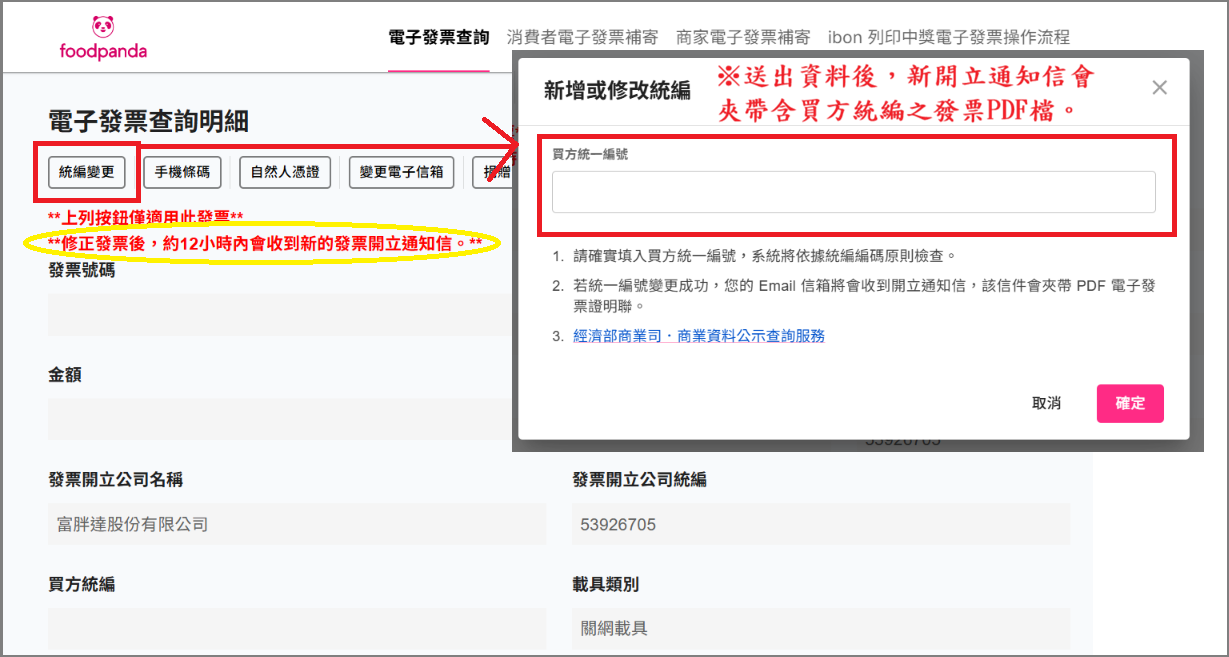1229x657 pixels.
Task: Select the 富胖達股份有限公司 company name field
Action: click(x=297, y=524)
